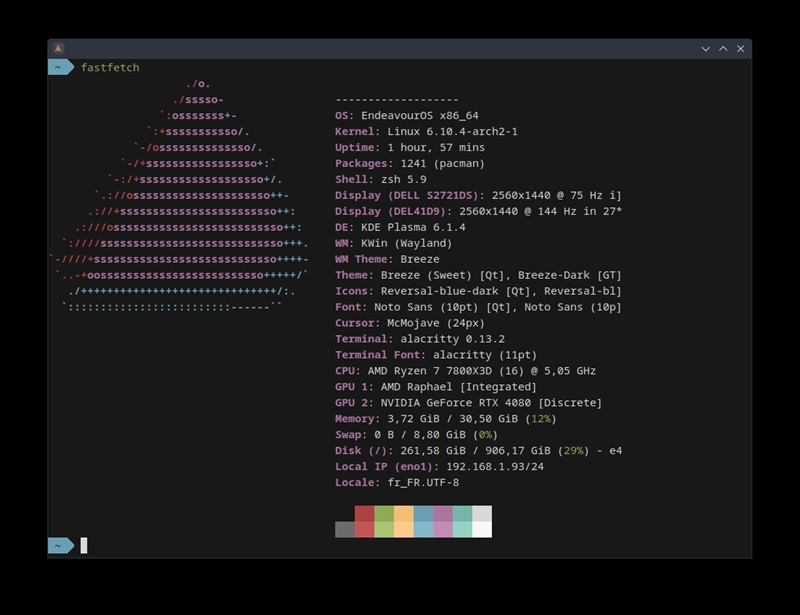800x615 pixels.
Task: Click the GPU 2 NVIDIA GeForce line
Action: tap(468, 403)
